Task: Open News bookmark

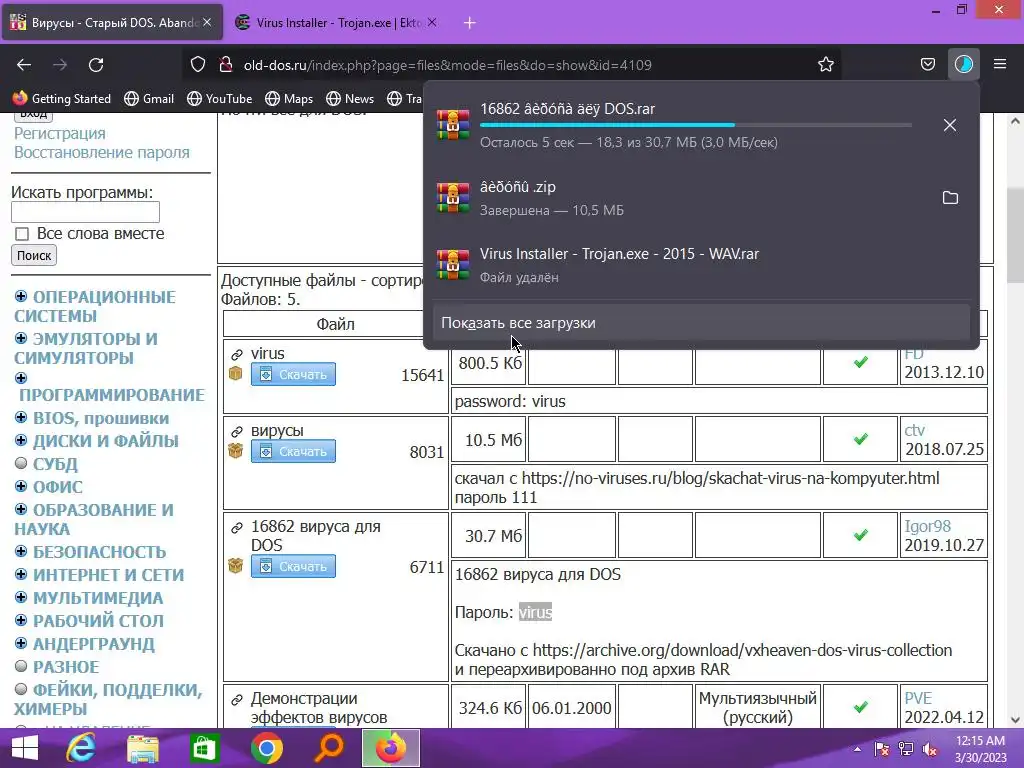Action: [350, 99]
